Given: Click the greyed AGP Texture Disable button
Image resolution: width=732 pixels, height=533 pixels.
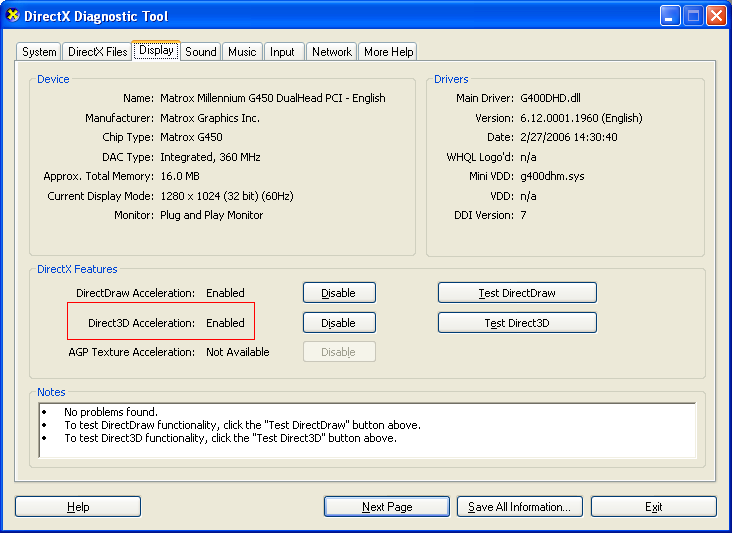Looking at the screenshot, I should pyautogui.click(x=339, y=352).
